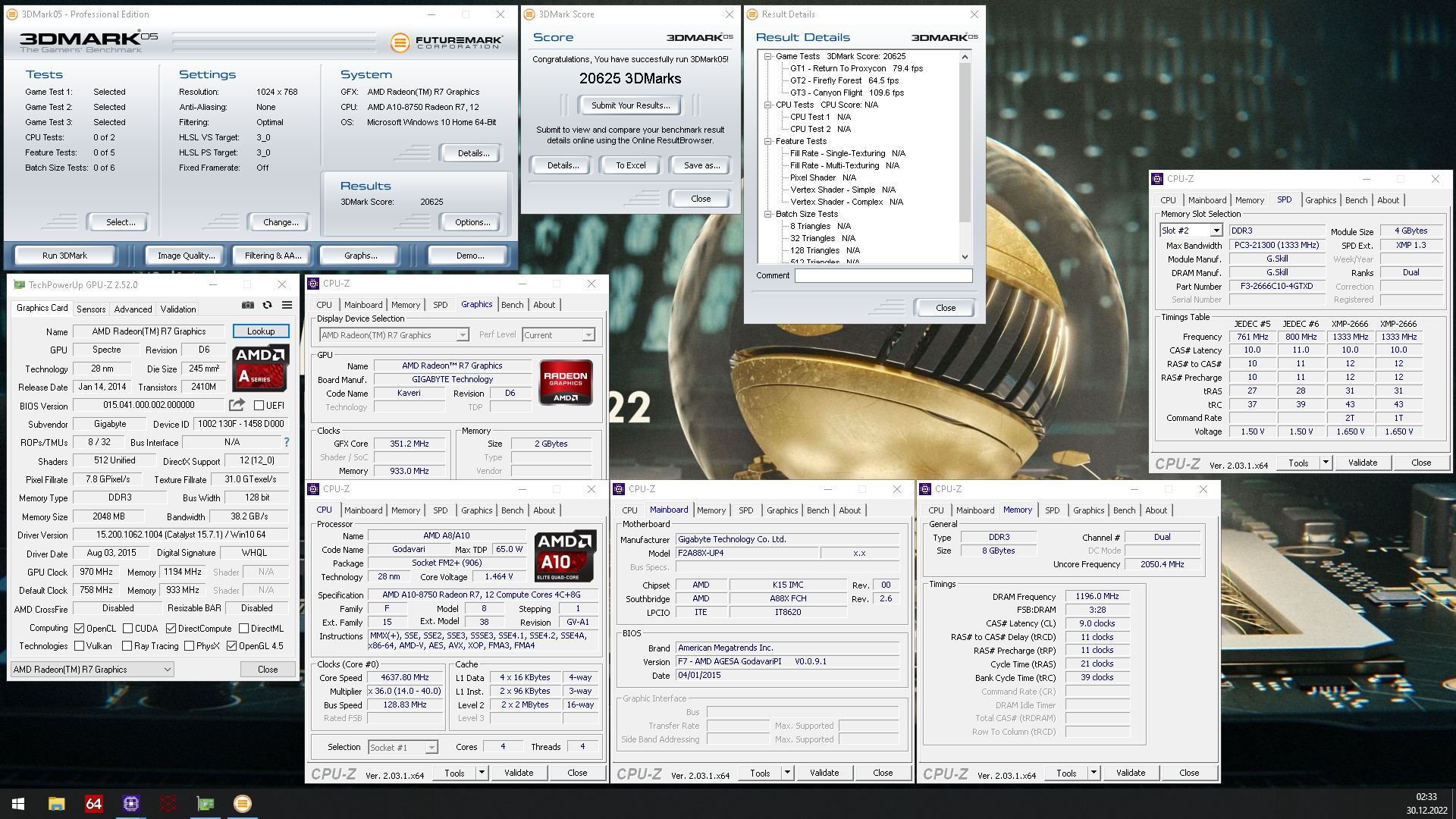Viewport: 1456px width, 819px height.
Task: Toggle OpenGL 4.5 checkbox
Action: [232, 646]
